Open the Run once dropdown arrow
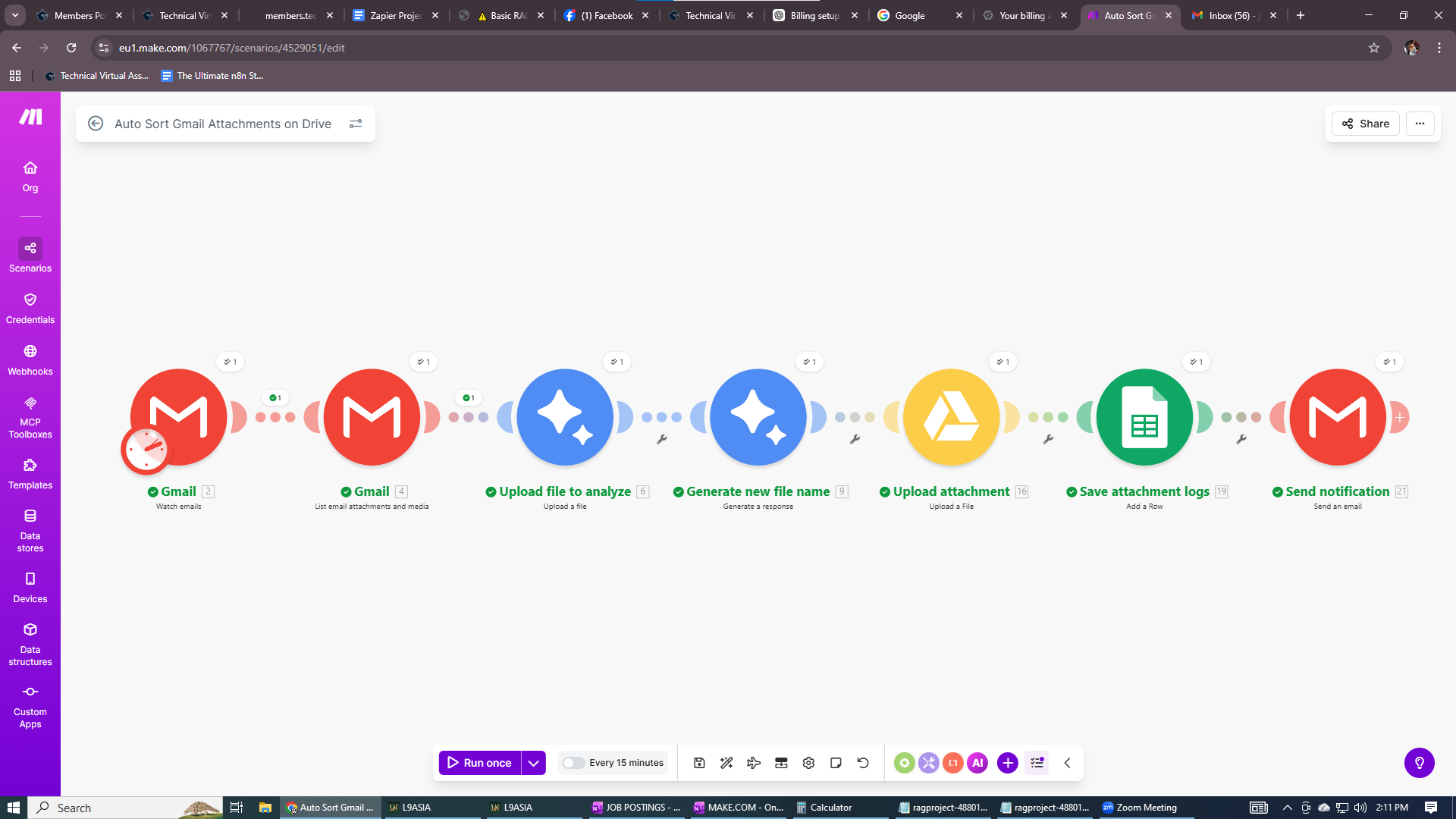The height and width of the screenshot is (819, 1456). [x=533, y=763]
